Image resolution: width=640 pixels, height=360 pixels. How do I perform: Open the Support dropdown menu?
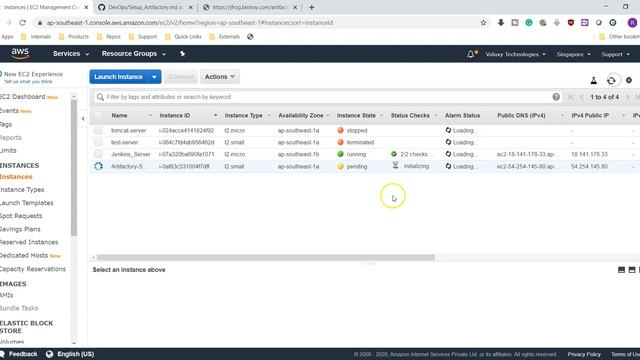click(x=616, y=54)
